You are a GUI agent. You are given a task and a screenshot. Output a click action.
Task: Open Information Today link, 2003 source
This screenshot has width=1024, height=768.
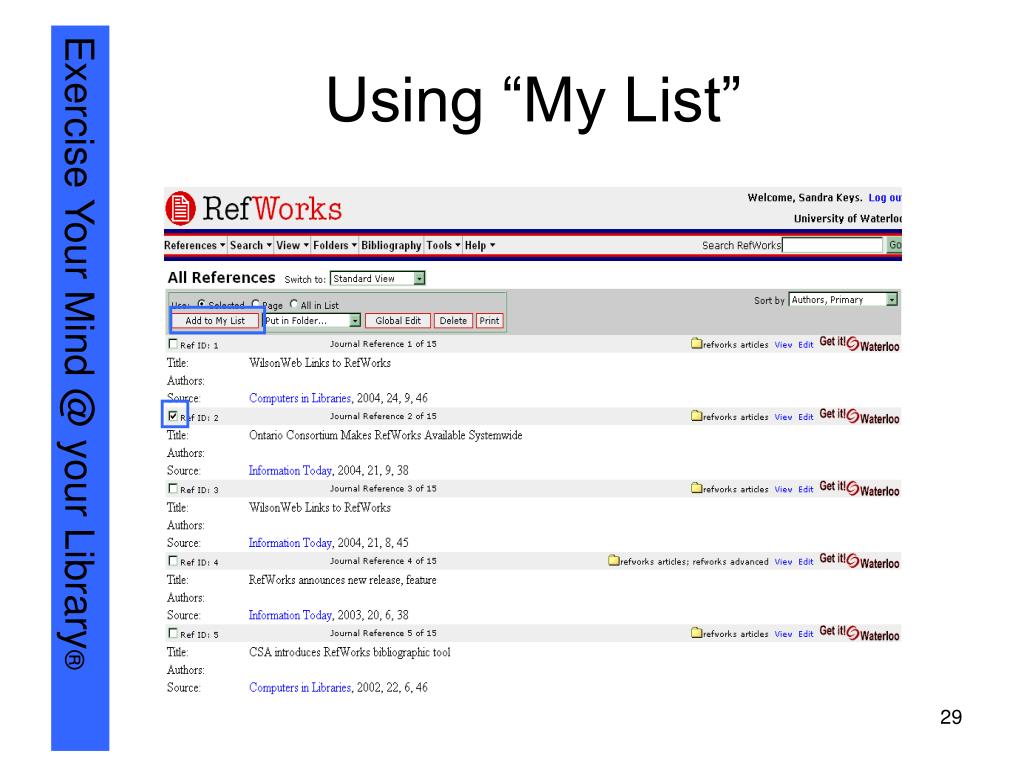pos(290,615)
